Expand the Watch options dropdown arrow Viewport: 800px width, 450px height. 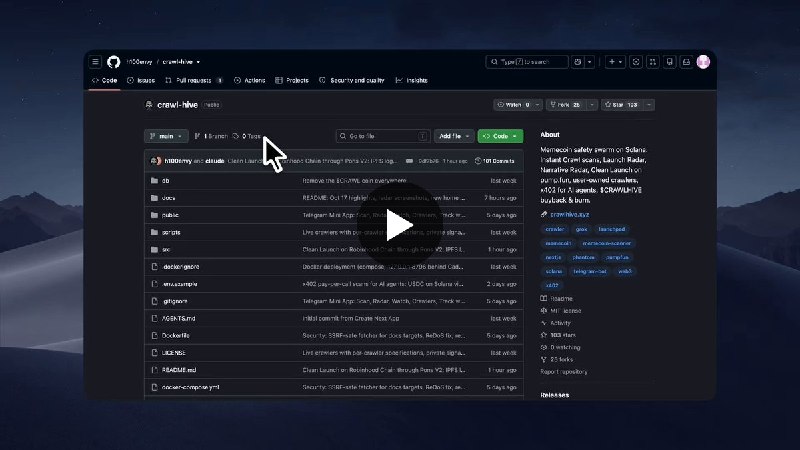(537, 105)
